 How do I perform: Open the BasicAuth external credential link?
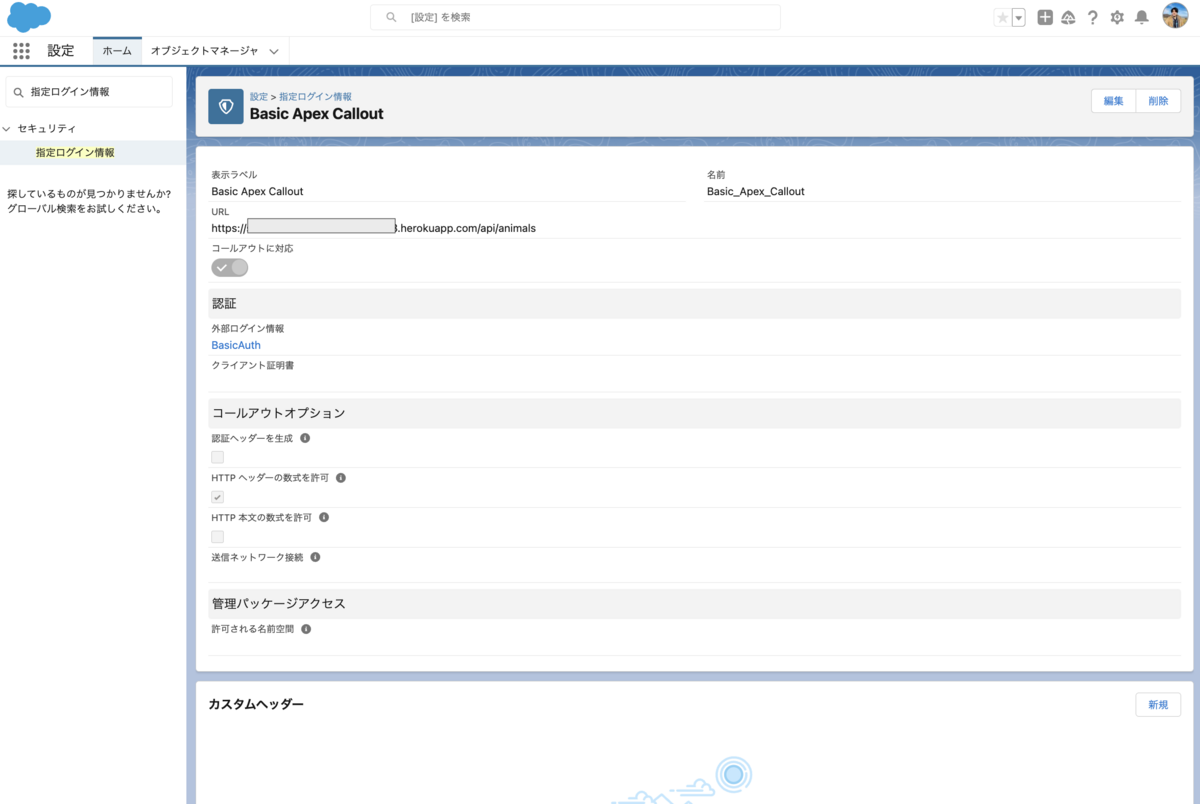tap(236, 345)
